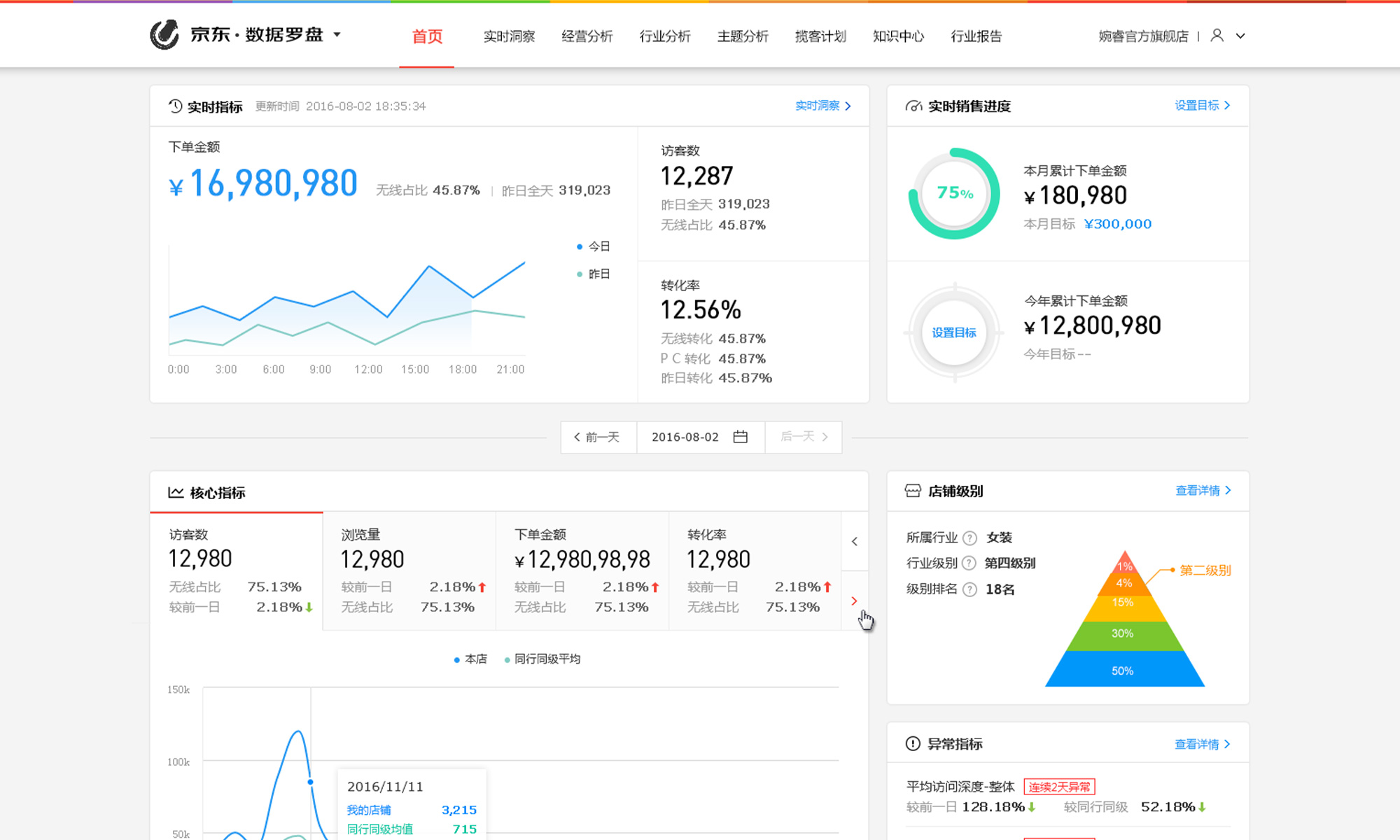Click the store icon beside 店铺级别
The image size is (1400, 840).
(x=913, y=491)
